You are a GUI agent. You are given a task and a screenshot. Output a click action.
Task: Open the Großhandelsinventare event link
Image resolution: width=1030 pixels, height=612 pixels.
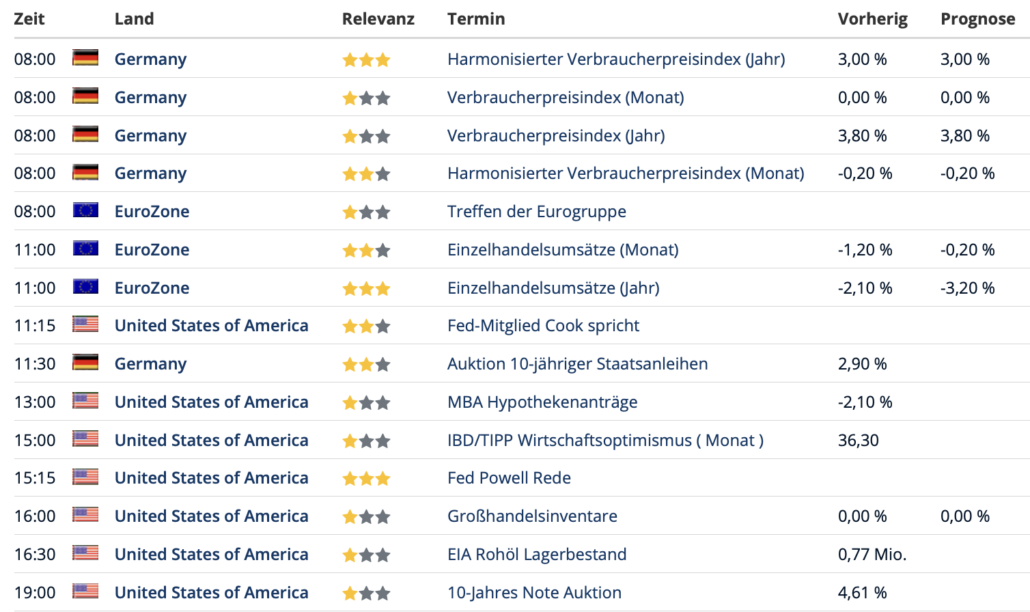tap(532, 516)
